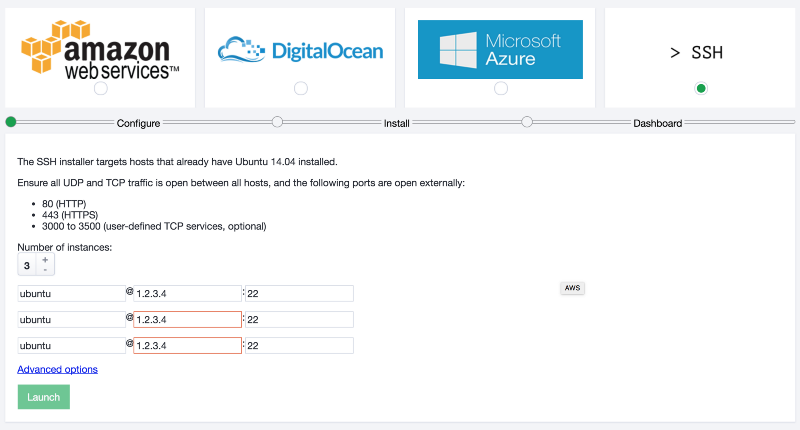Screen dimensions: 800x430
Task: Click the small AWS button
Action: coord(572,288)
